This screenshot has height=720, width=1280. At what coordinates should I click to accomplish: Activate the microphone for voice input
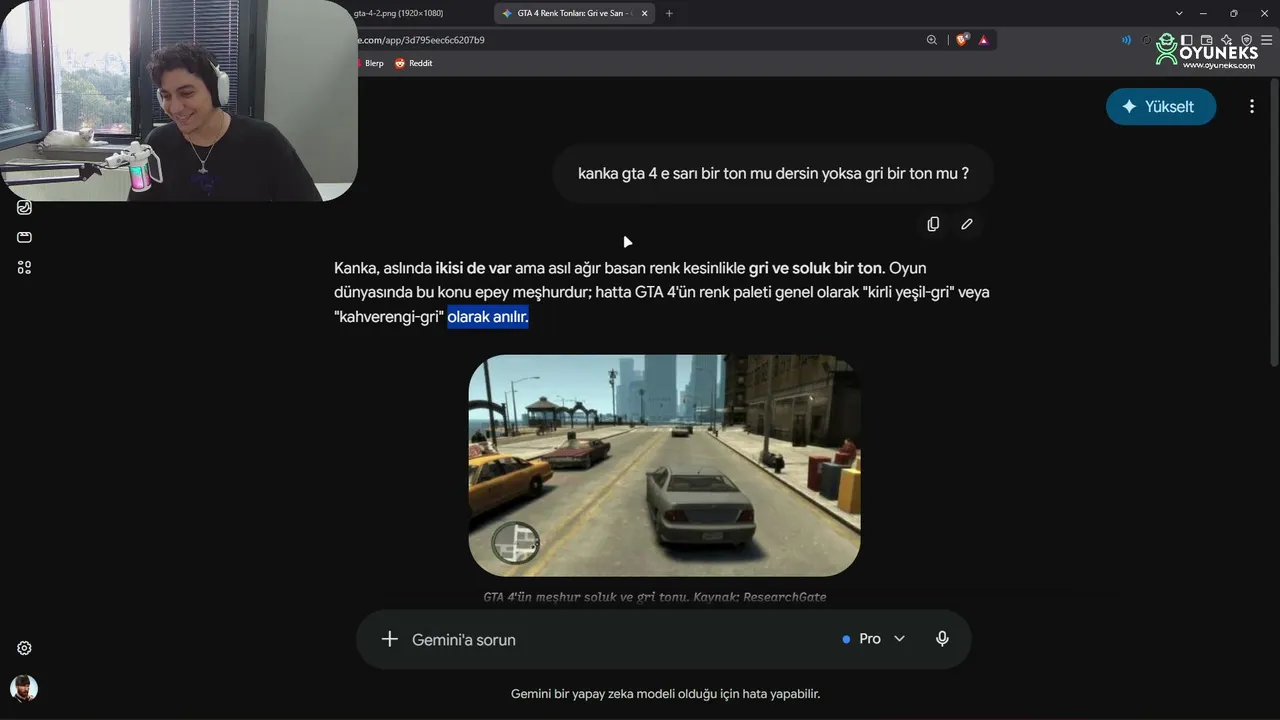point(942,639)
